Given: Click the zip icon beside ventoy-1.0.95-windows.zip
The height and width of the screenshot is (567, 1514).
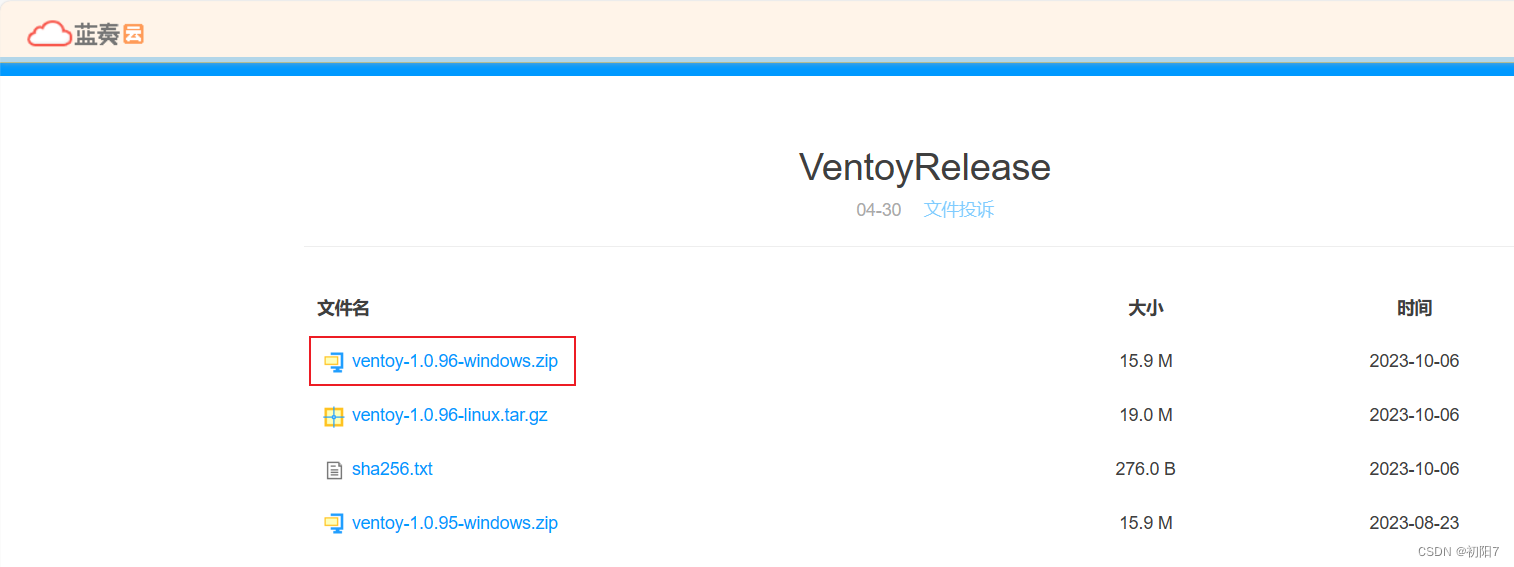Looking at the screenshot, I should [334, 523].
